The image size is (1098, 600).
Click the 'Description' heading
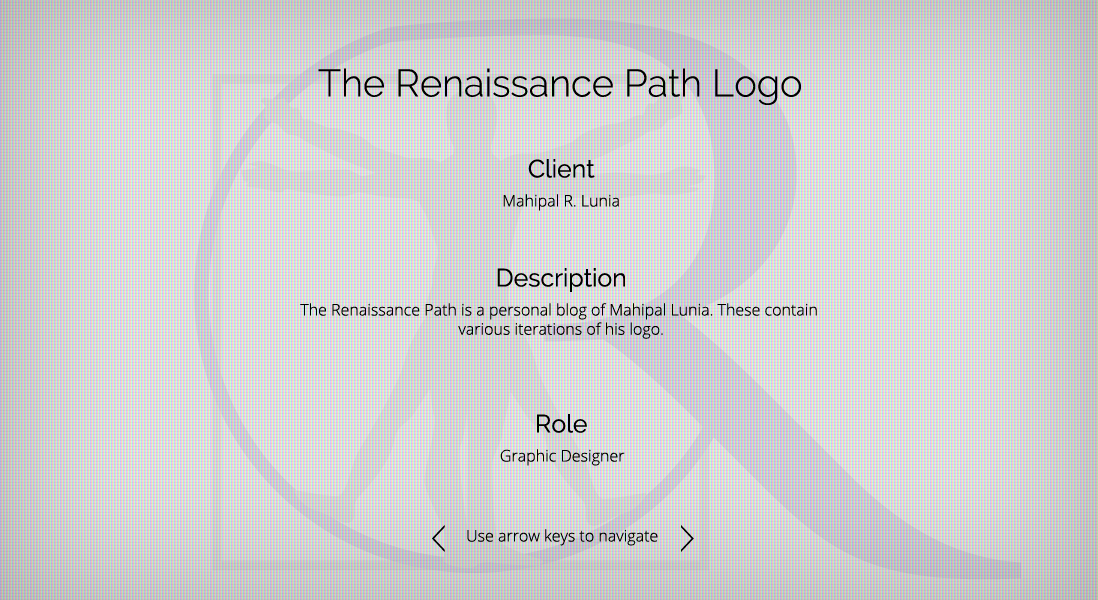(561, 278)
